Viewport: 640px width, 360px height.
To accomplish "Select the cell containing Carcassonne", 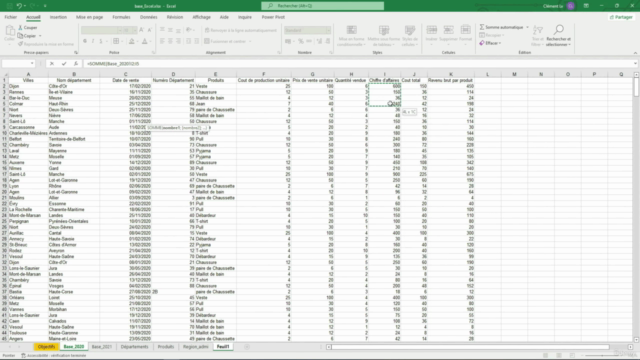I will click(28, 127).
